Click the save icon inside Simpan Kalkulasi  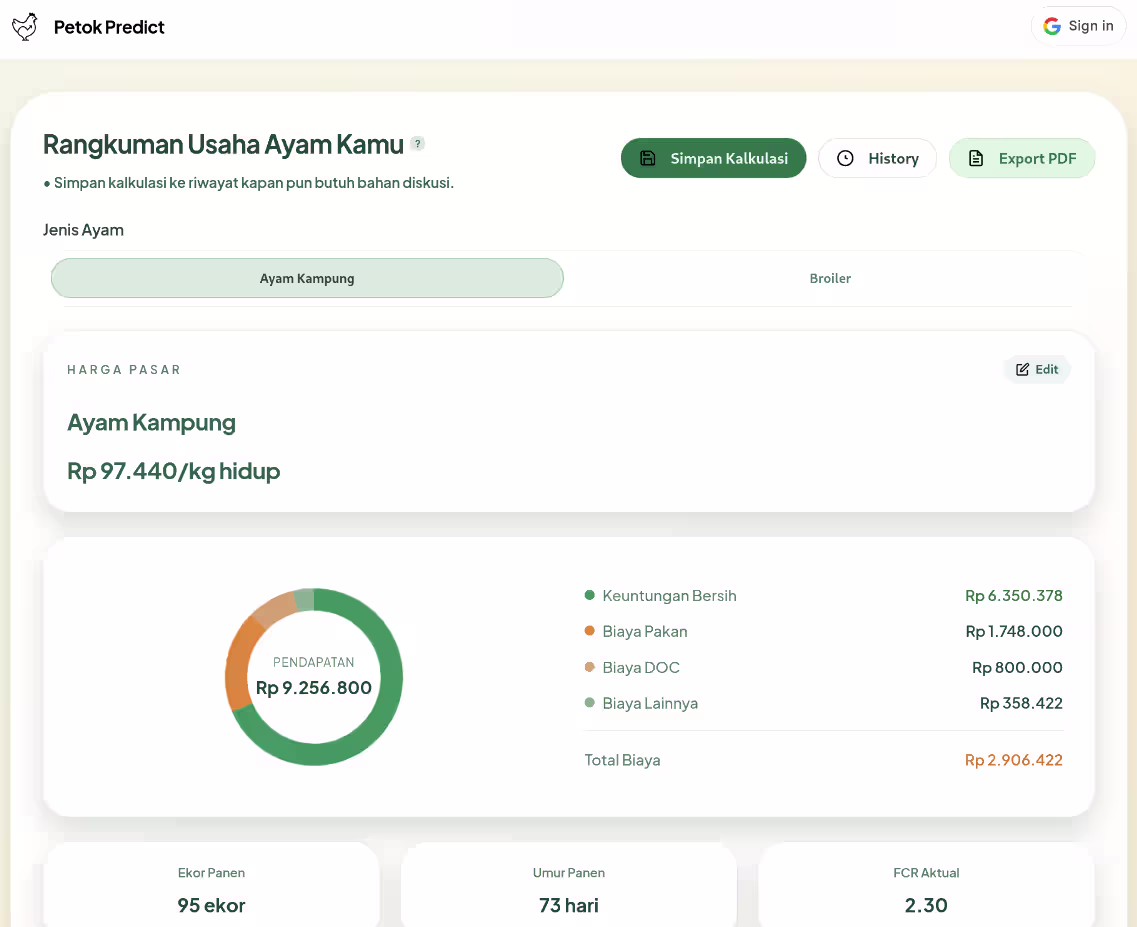[647, 158]
